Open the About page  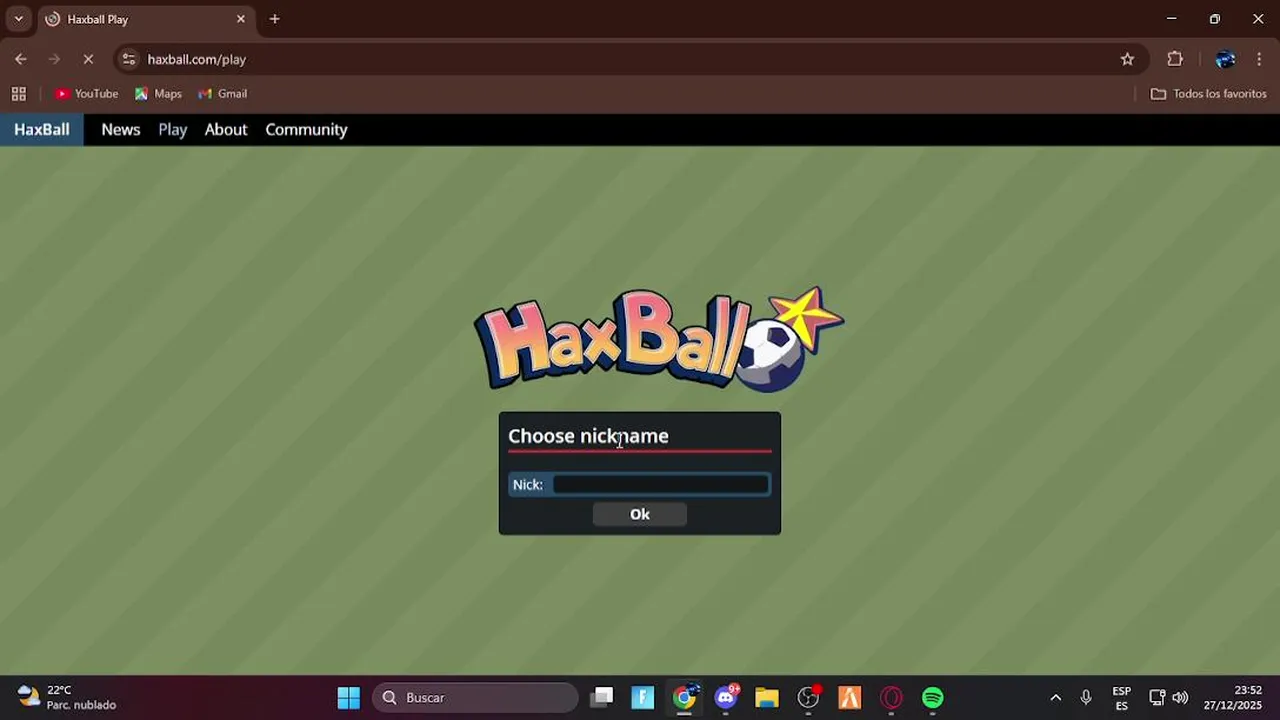pos(226,129)
